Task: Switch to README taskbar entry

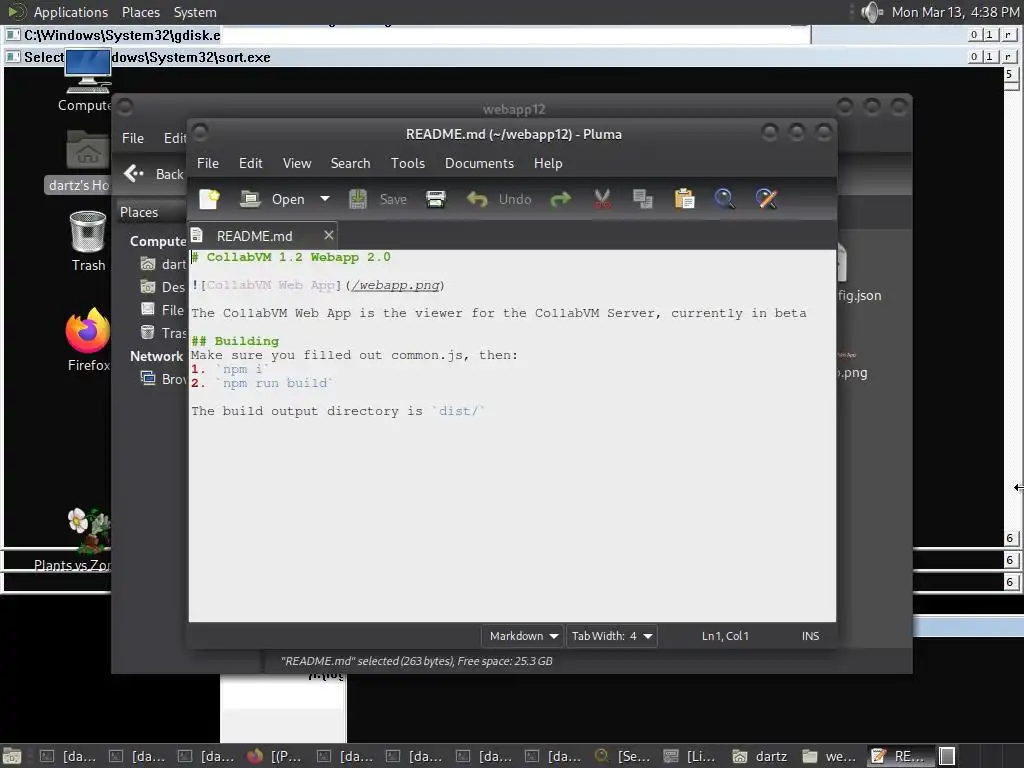Action: [899, 756]
